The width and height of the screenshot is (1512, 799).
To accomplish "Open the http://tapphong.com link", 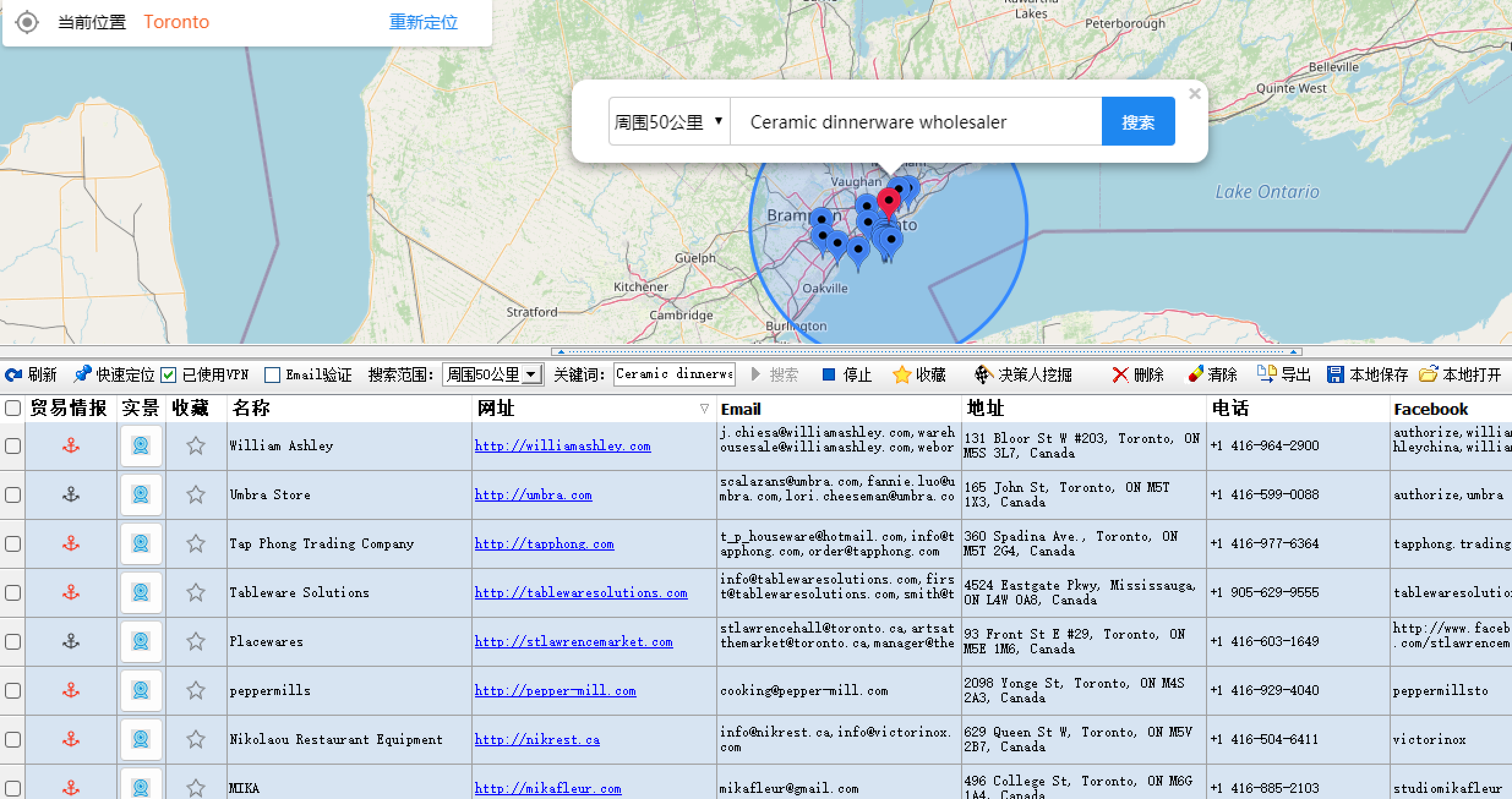I will [x=544, y=544].
